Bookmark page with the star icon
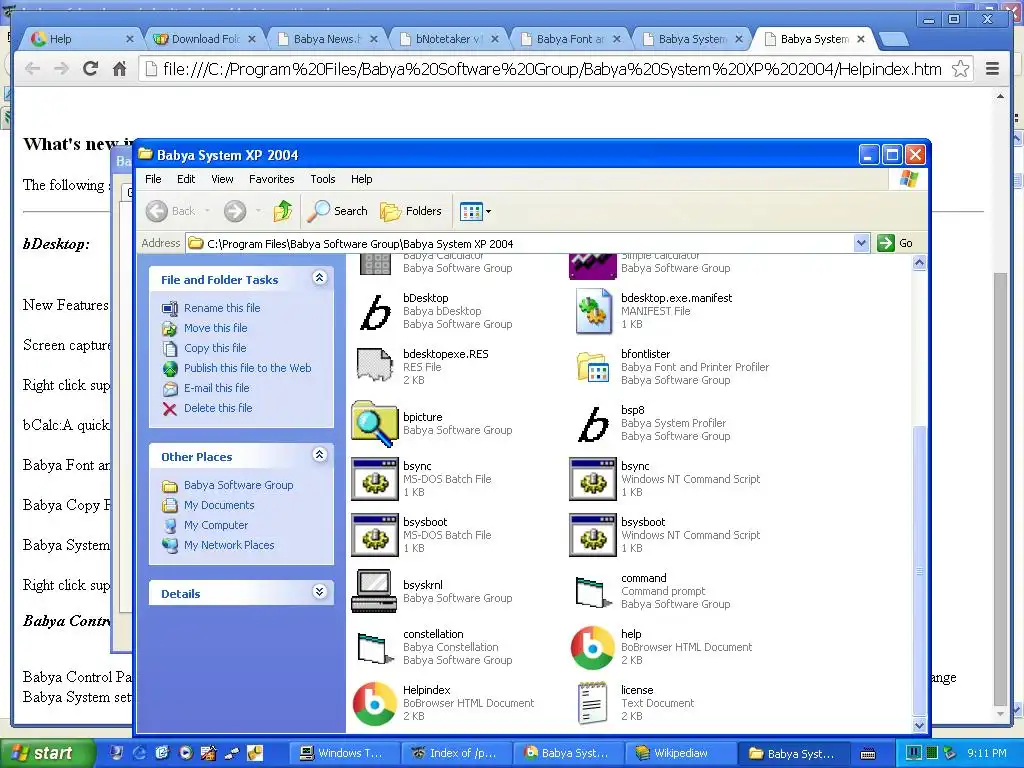Viewport: 1024px width, 768px height. (960, 69)
